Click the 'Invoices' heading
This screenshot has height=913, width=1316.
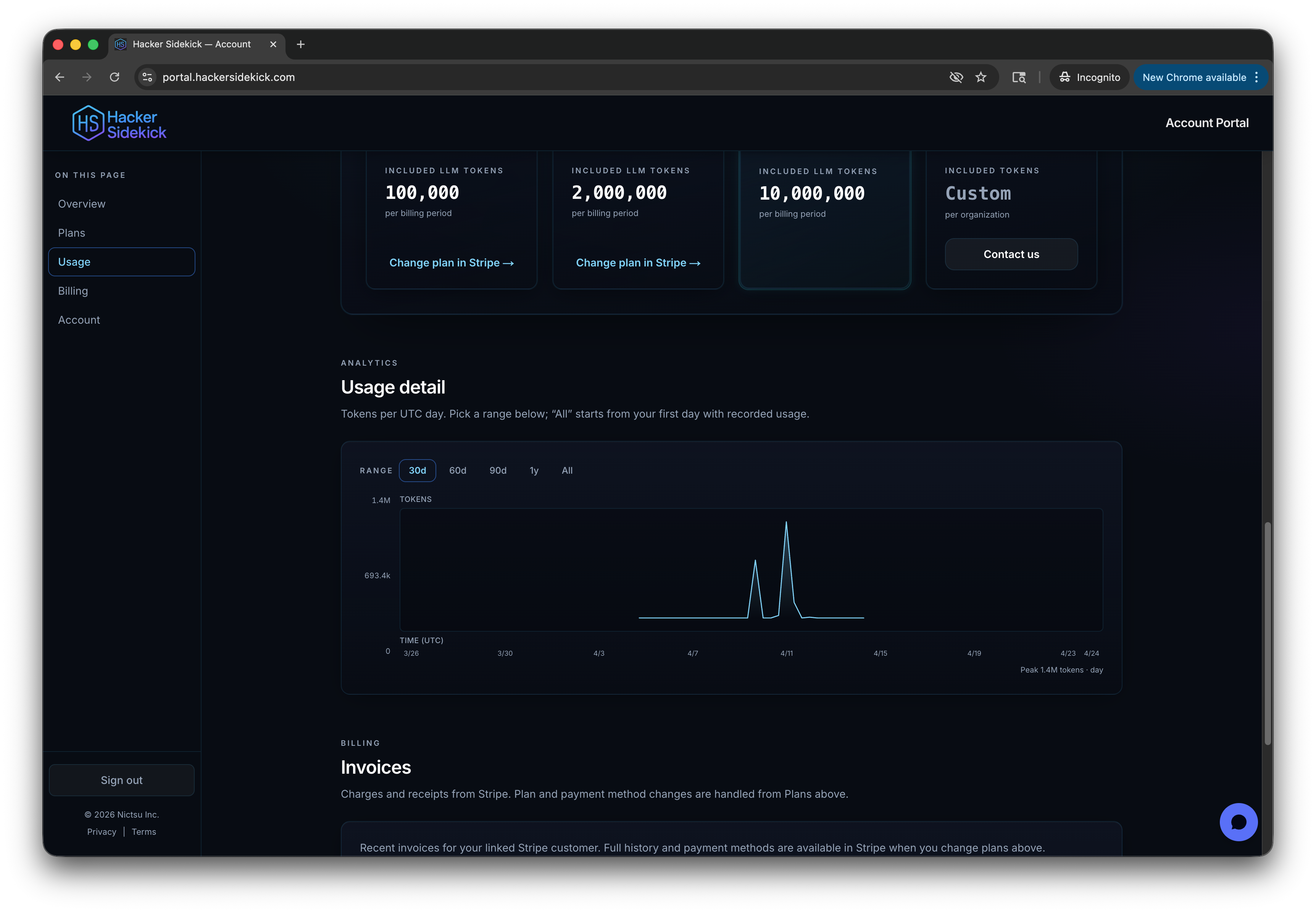(x=376, y=767)
